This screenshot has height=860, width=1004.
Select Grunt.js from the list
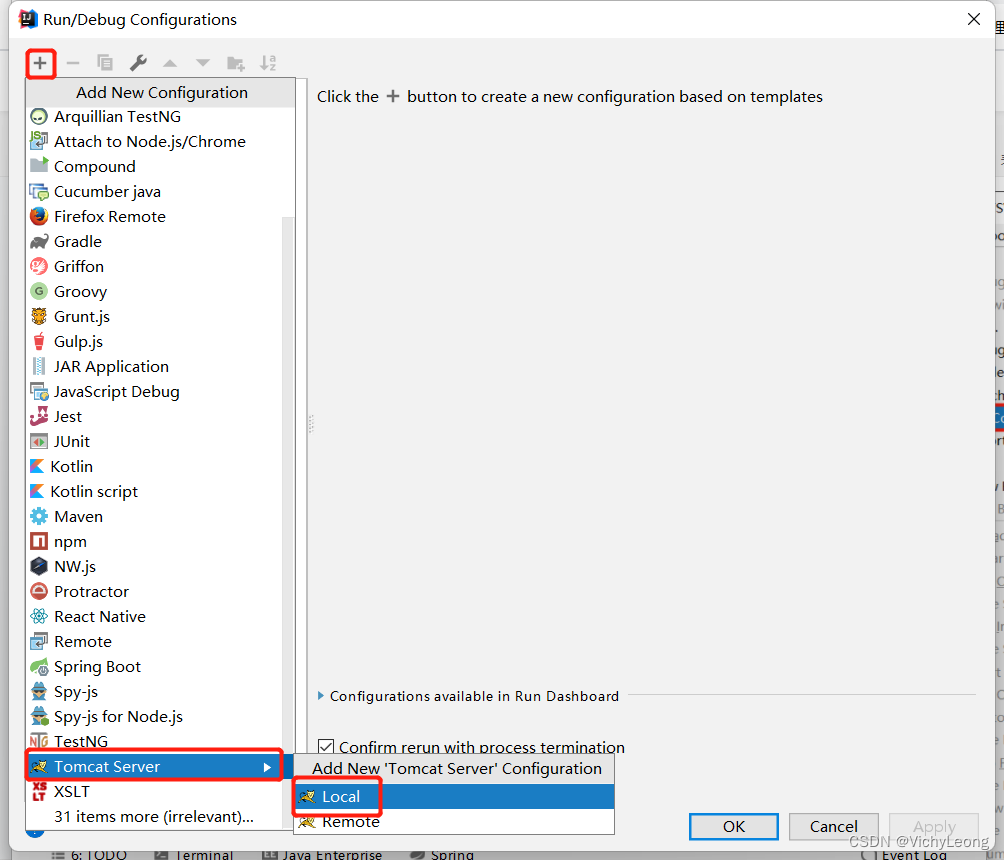click(154, 316)
